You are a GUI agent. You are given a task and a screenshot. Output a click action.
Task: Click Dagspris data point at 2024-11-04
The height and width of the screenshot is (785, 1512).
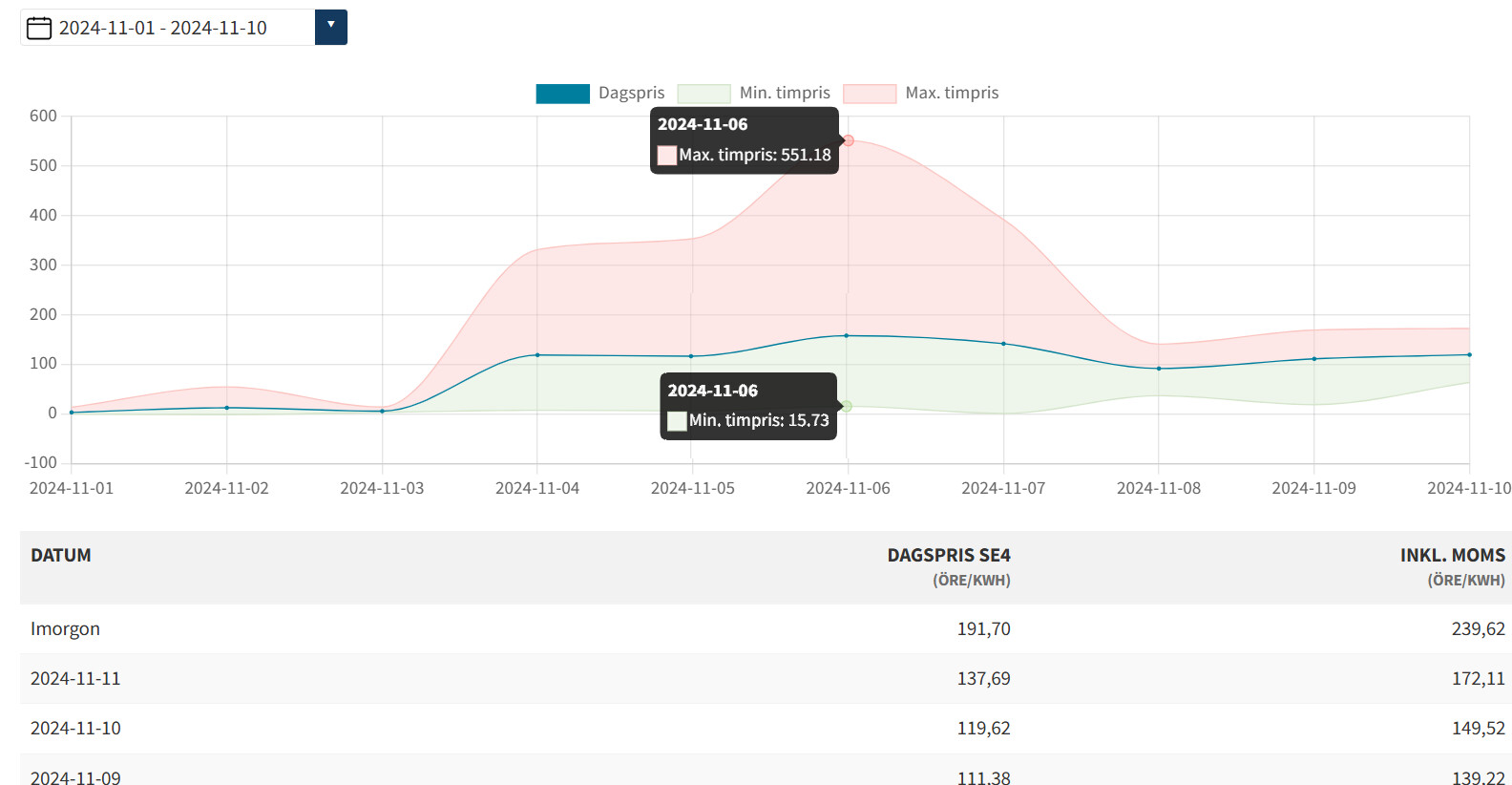pyautogui.click(x=537, y=355)
